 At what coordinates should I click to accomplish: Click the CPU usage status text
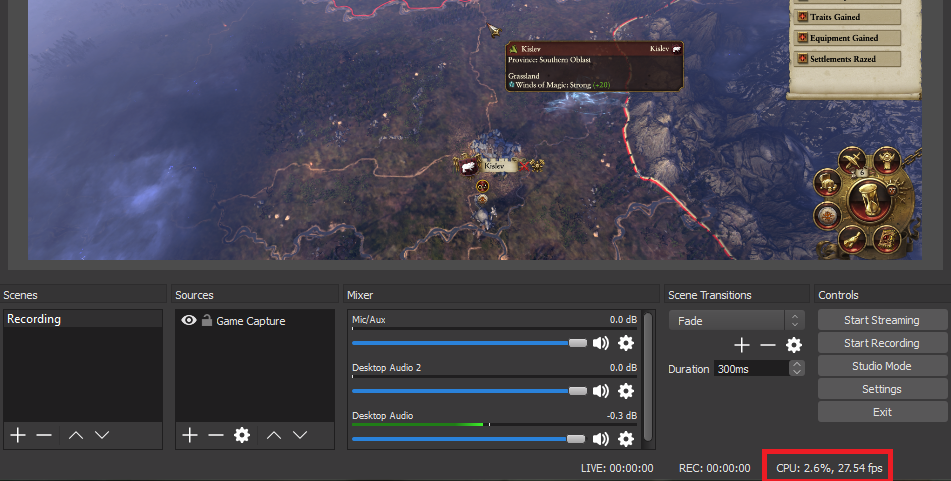829,468
